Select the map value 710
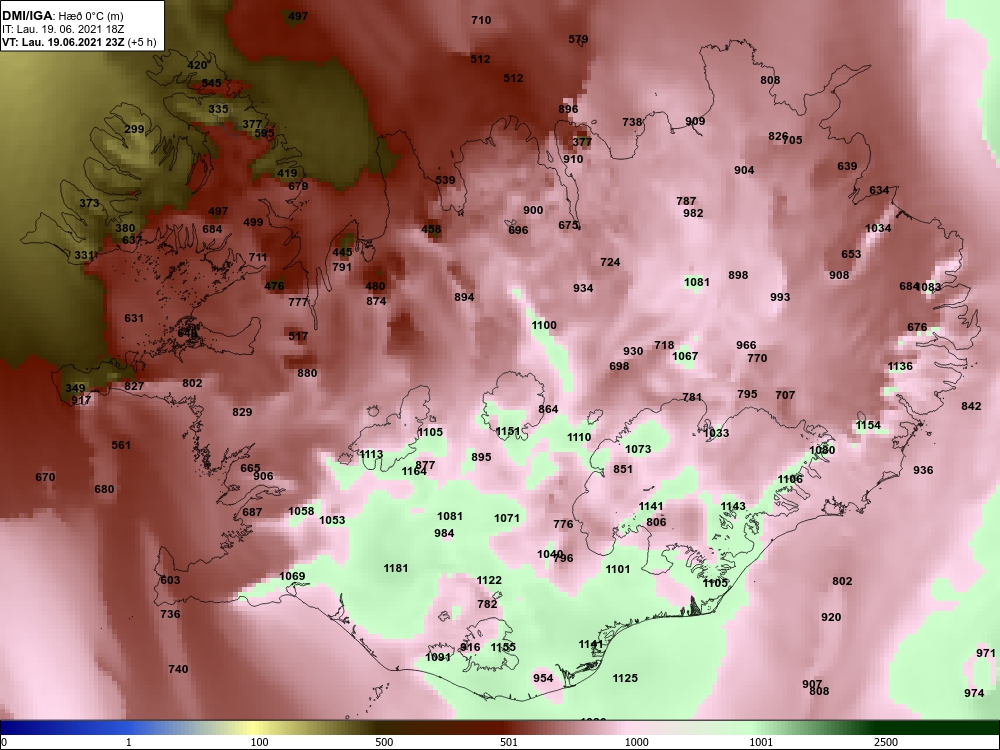1000x750 pixels. (481, 20)
